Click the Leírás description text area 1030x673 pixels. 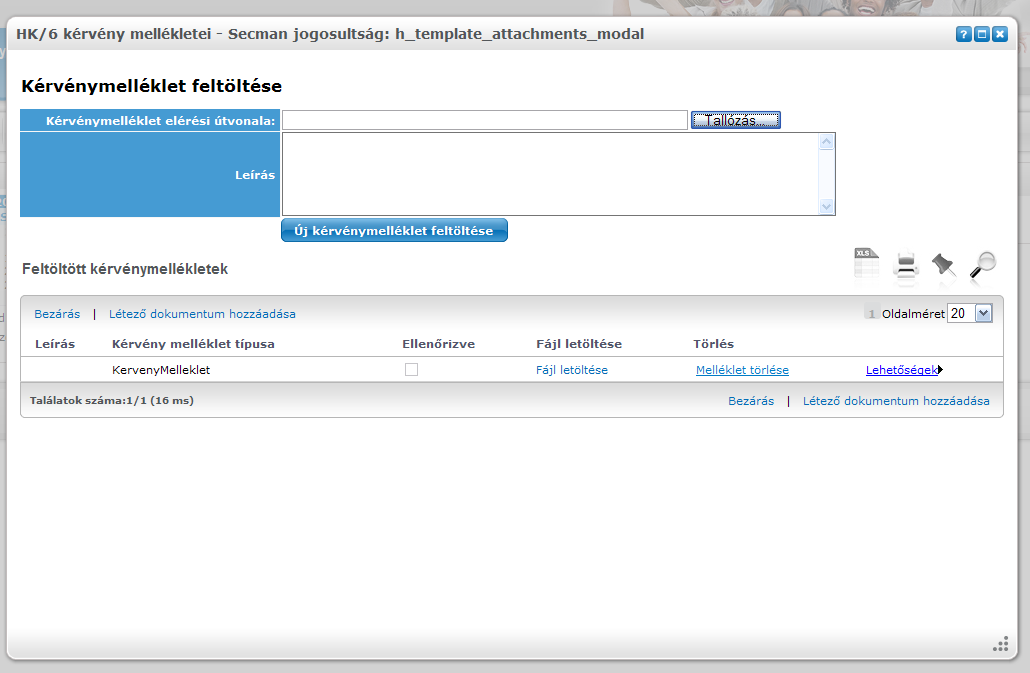[x=550, y=174]
